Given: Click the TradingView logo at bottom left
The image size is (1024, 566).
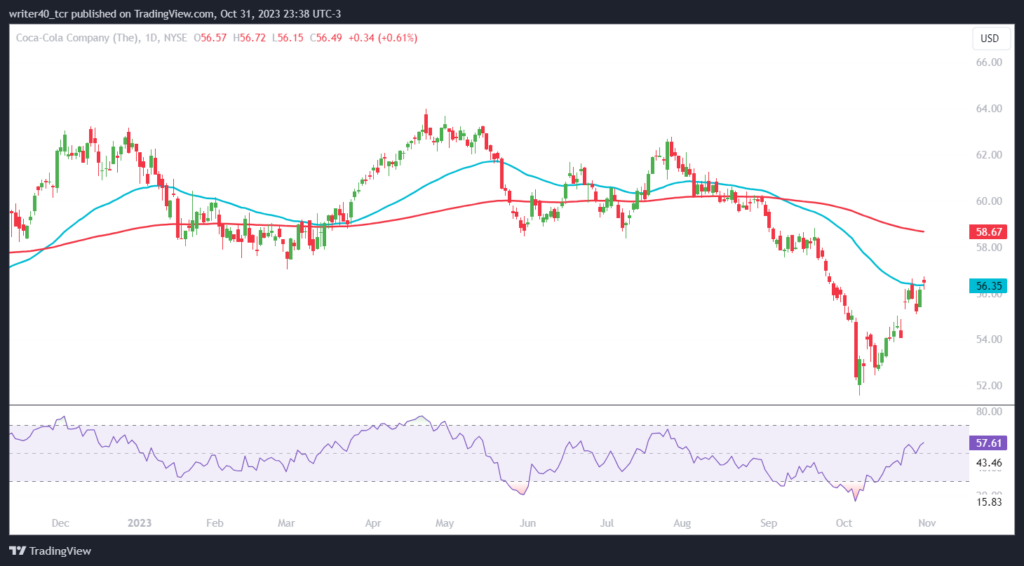Looking at the screenshot, I should [x=50, y=551].
